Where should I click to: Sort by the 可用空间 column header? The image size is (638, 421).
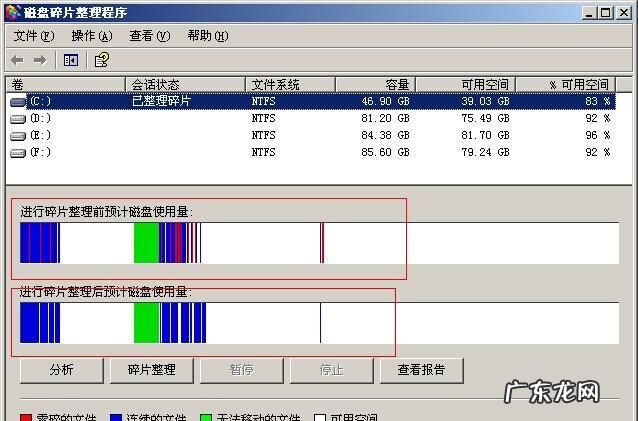coord(466,85)
